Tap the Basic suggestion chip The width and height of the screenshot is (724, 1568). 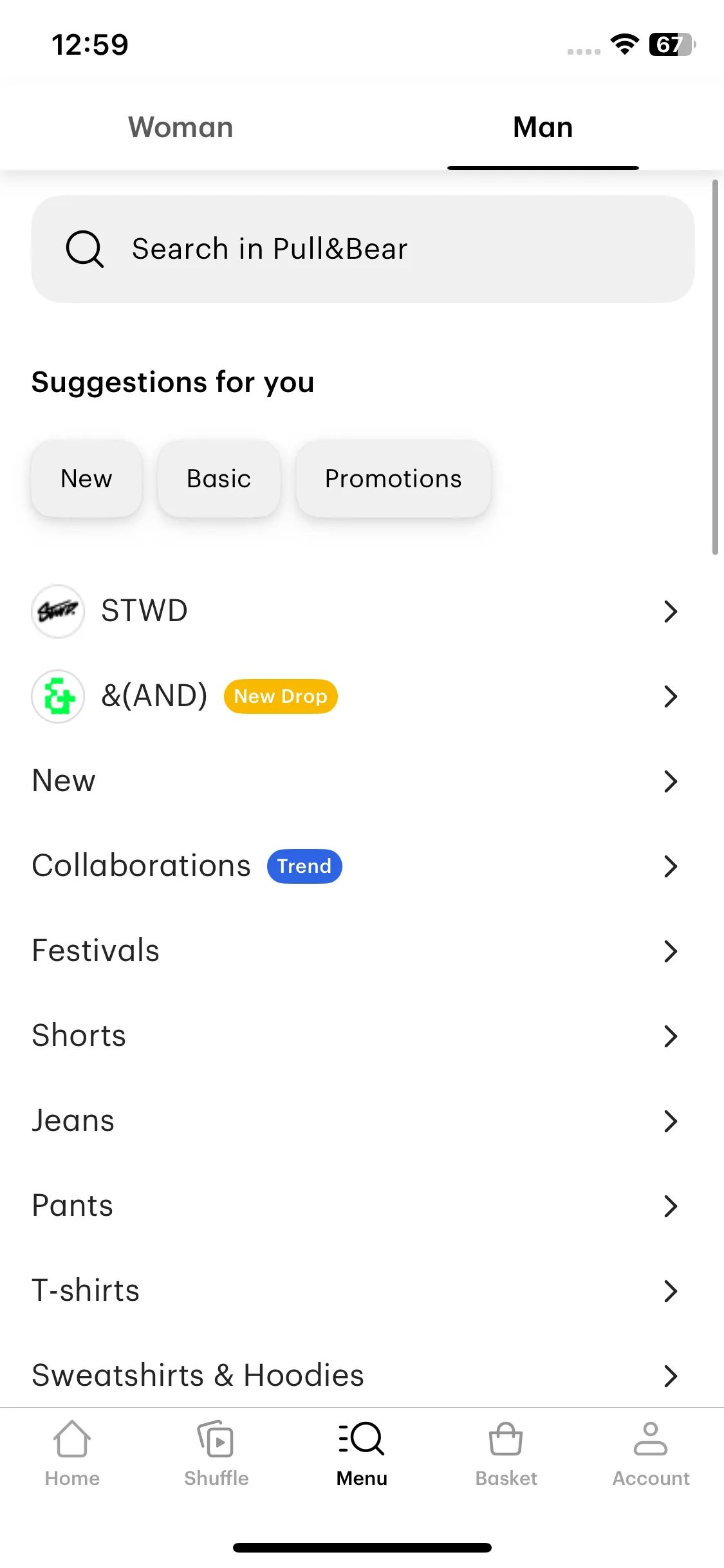[219, 479]
